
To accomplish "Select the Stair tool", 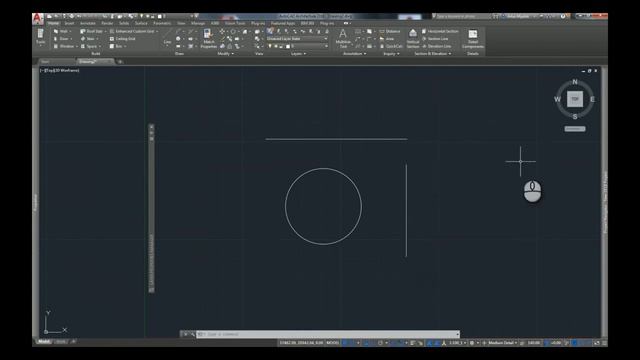I will [88, 39].
